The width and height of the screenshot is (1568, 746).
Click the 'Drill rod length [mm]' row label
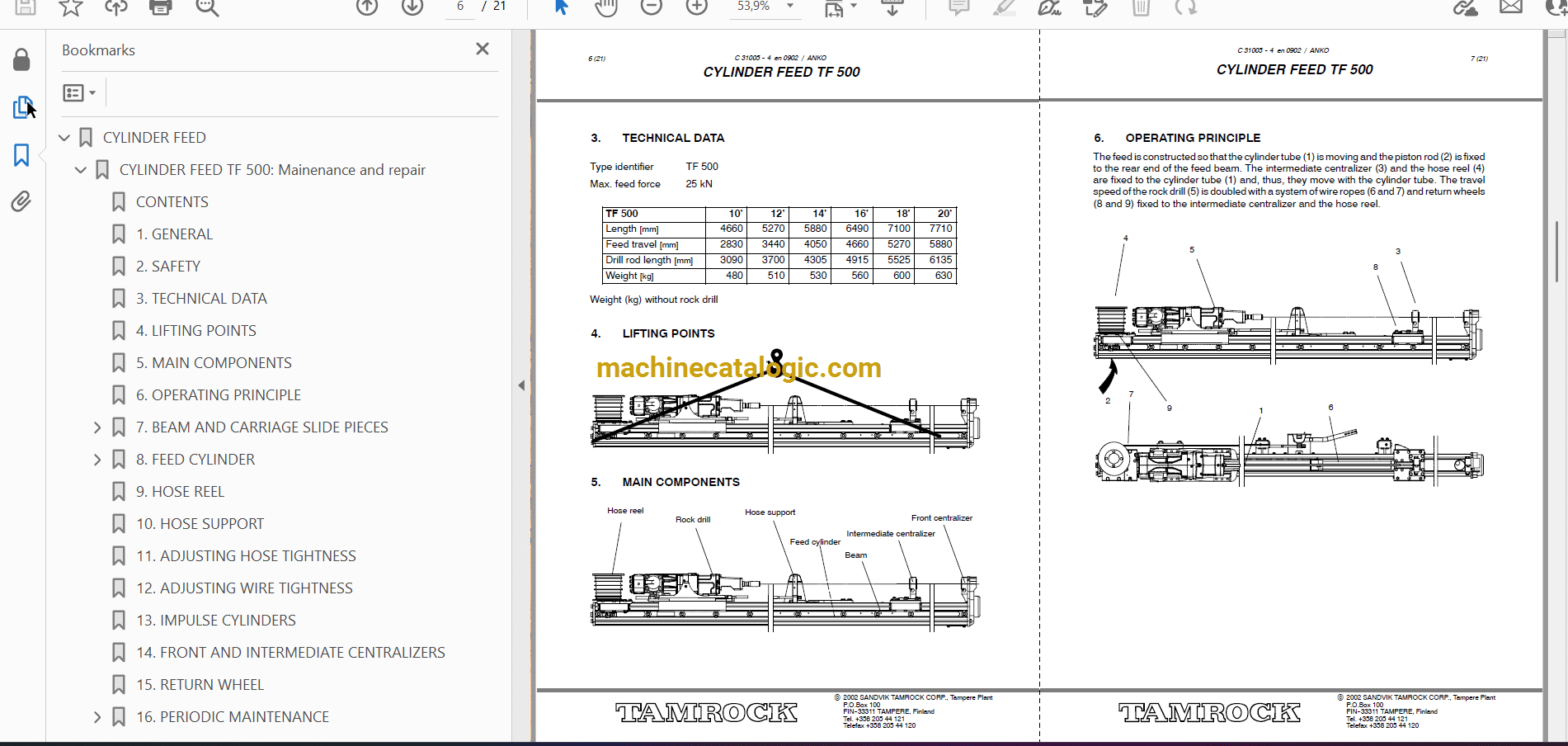tap(649, 260)
